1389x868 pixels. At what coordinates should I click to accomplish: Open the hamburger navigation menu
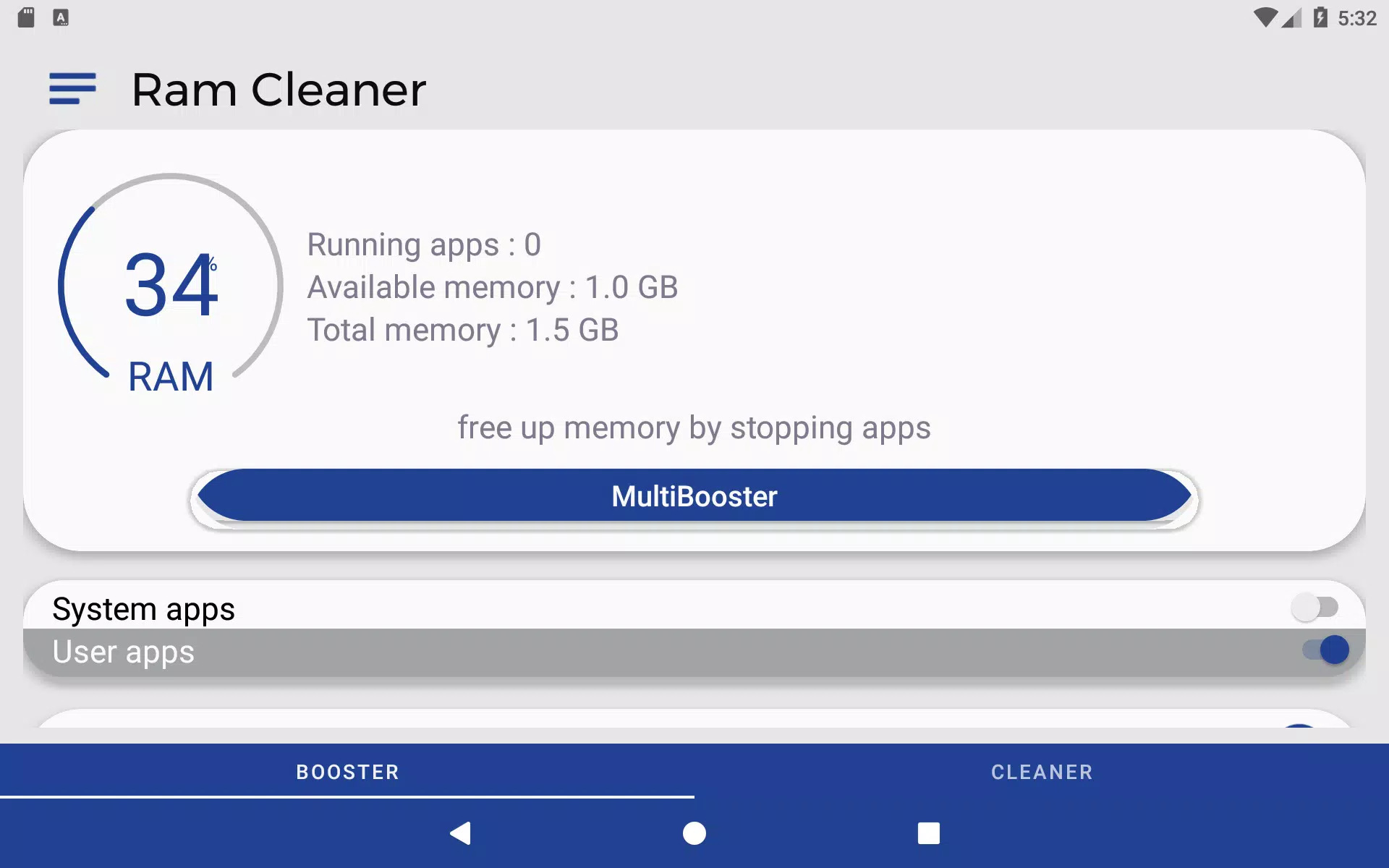pyautogui.click(x=72, y=89)
